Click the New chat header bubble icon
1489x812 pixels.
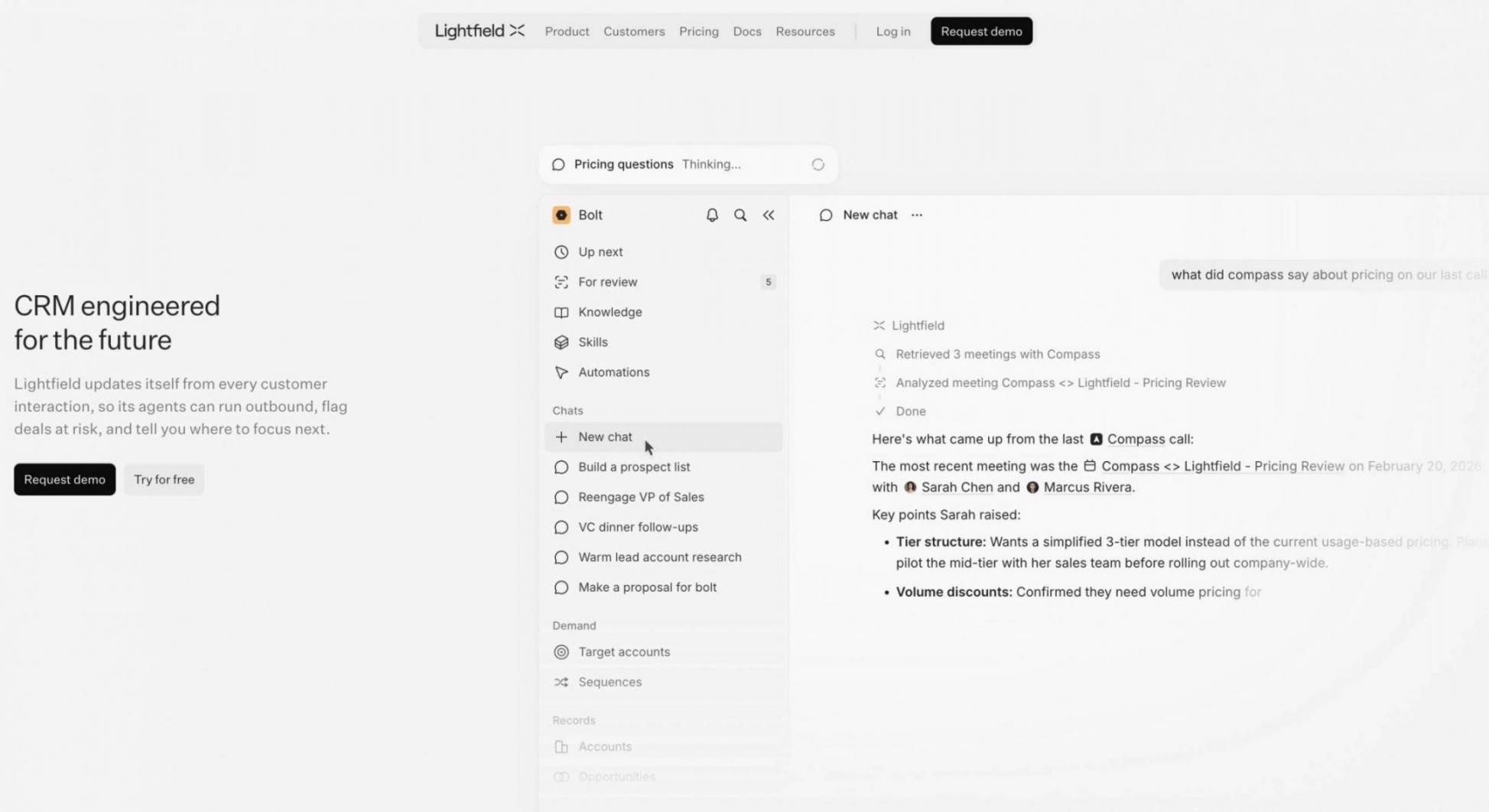pos(826,216)
